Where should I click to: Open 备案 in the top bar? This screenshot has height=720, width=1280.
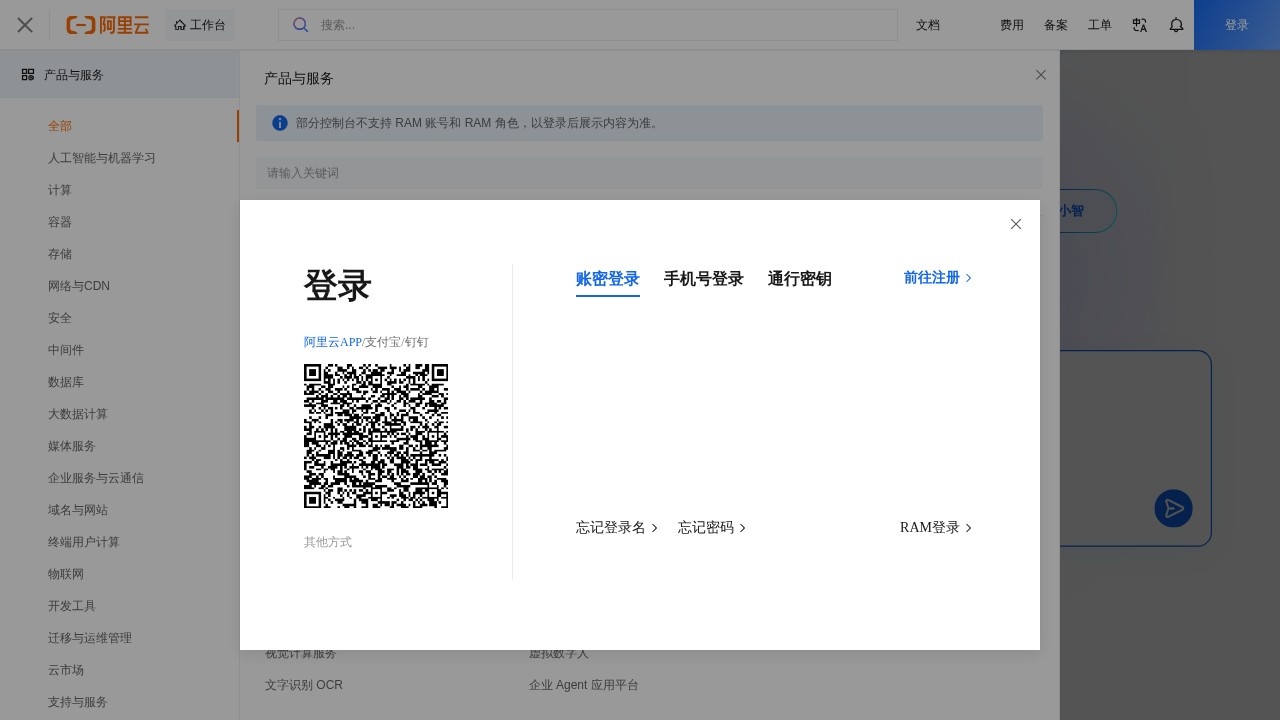pos(1056,25)
